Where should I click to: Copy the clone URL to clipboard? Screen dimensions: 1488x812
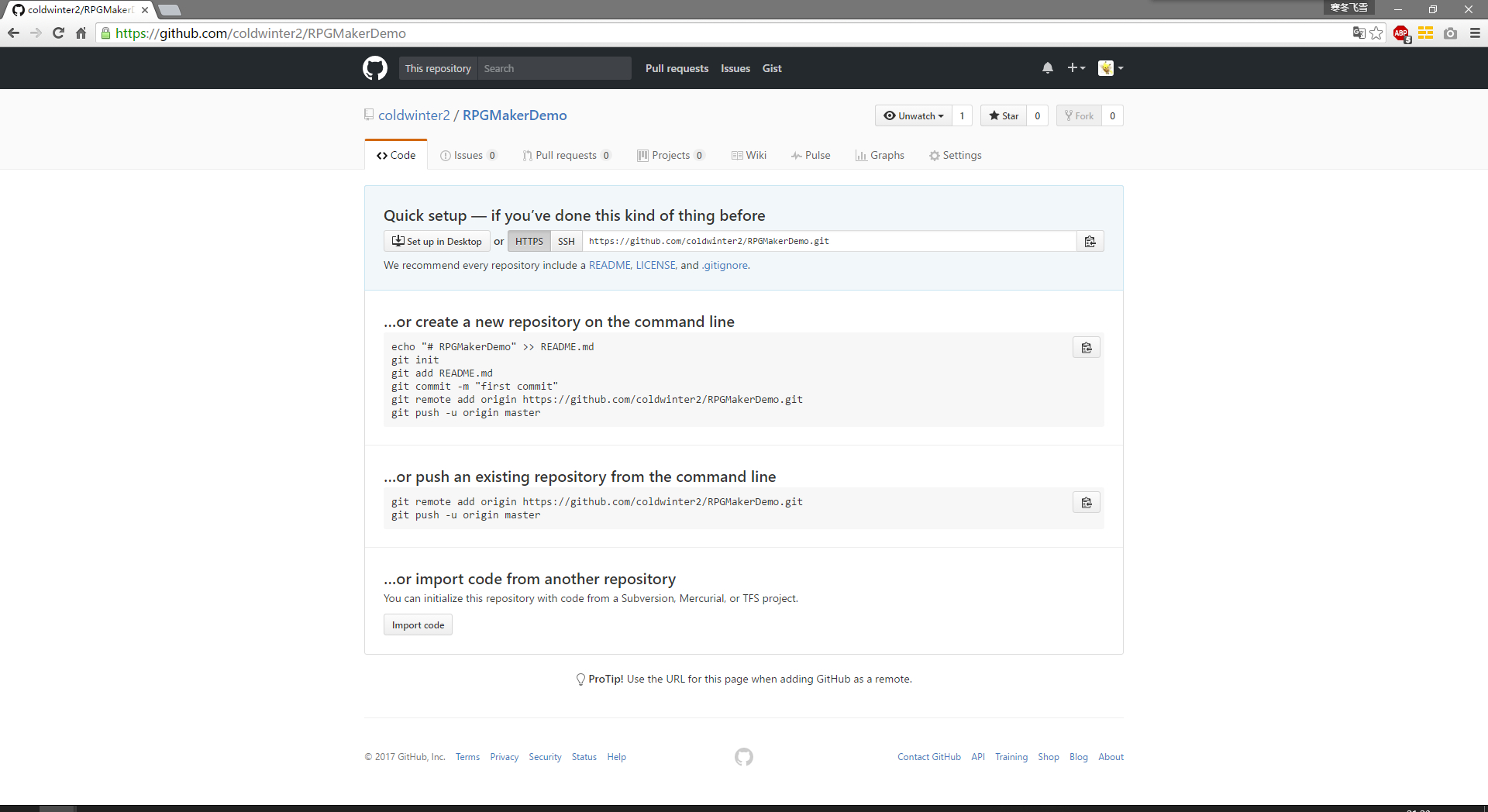pos(1090,242)
